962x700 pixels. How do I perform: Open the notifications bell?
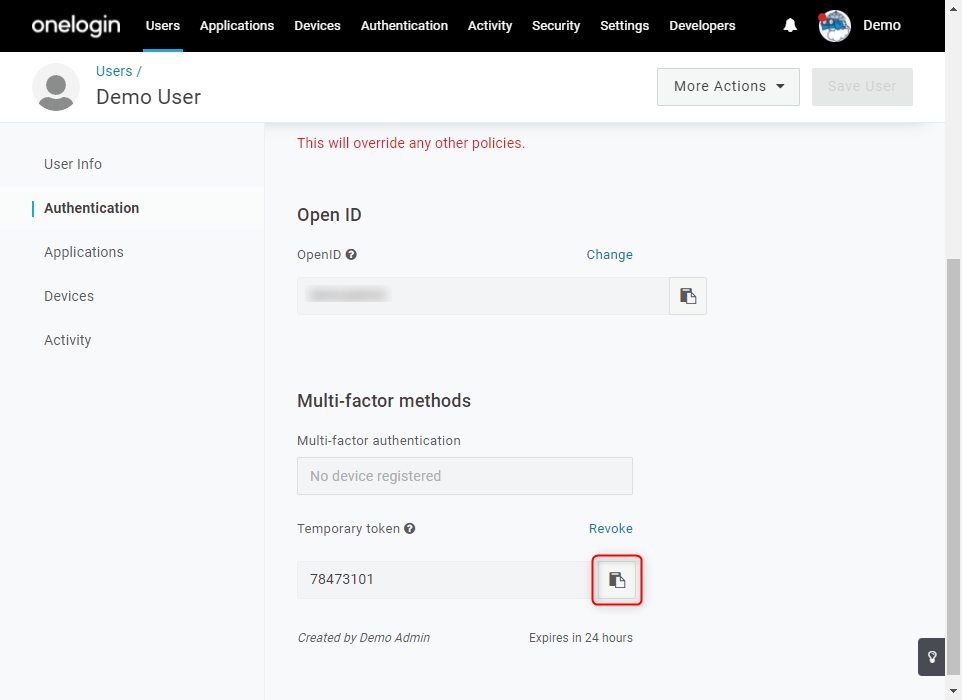tap(790, 25)
